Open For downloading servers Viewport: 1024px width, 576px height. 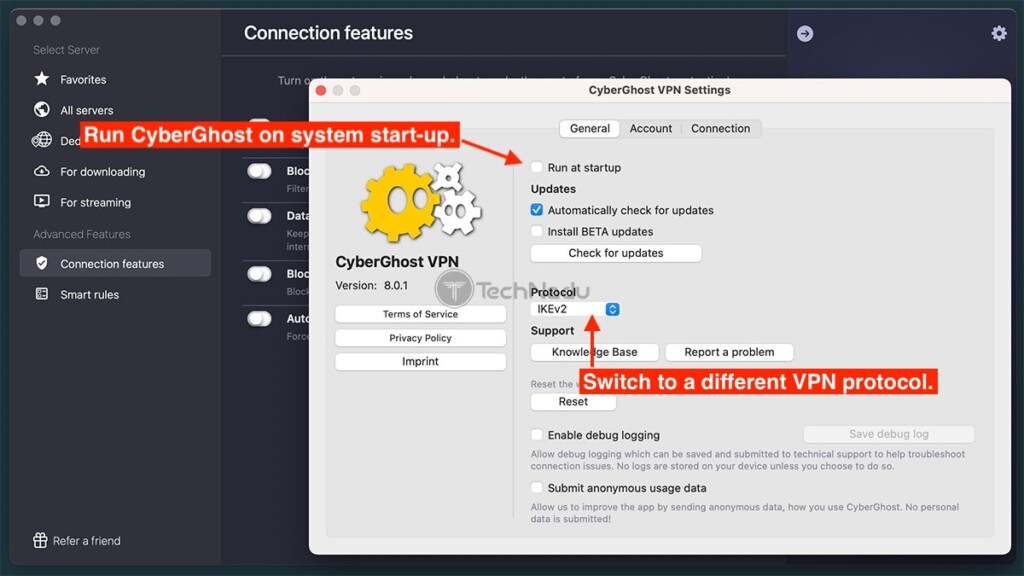[x=103, y=172]
